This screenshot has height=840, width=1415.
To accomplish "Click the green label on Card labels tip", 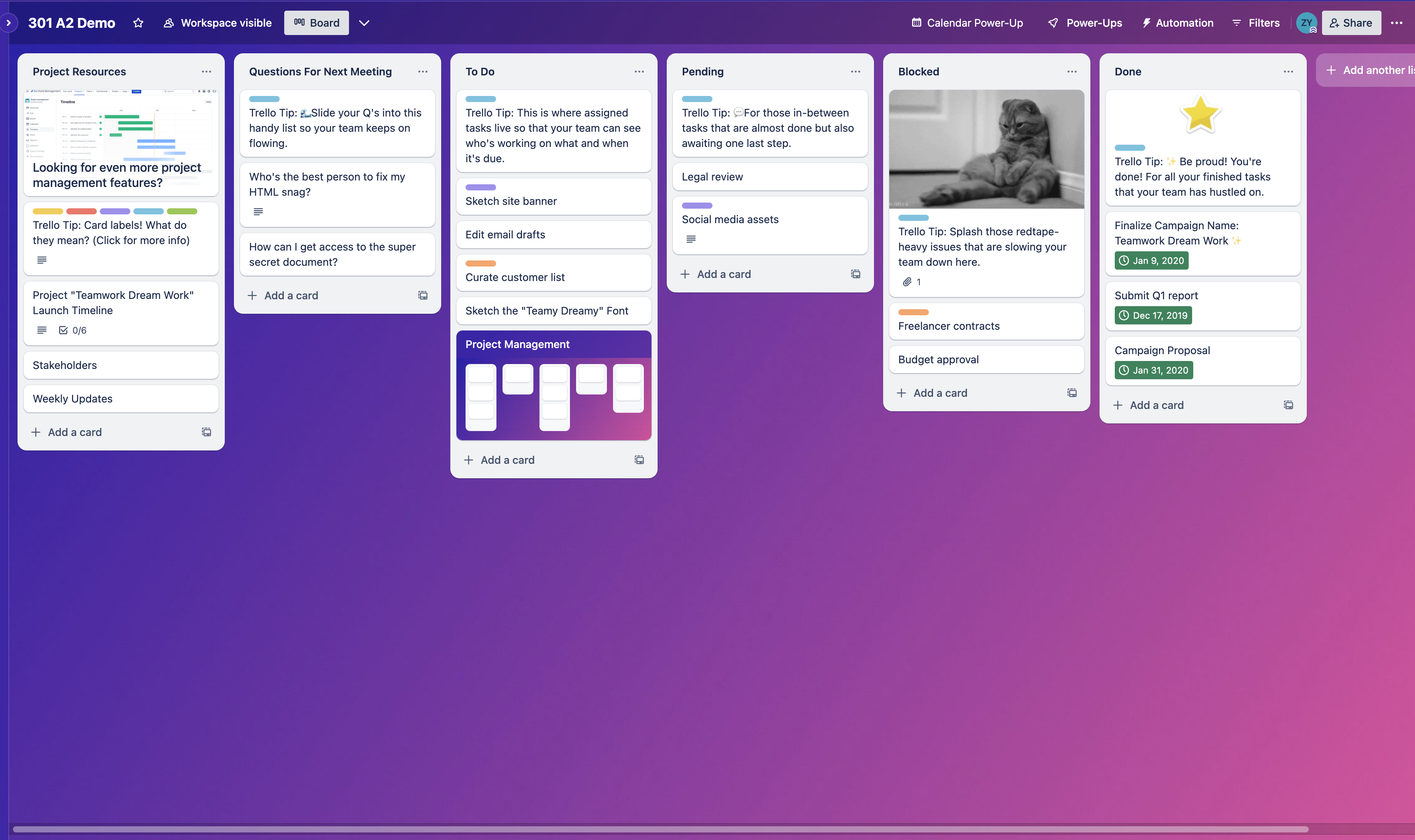I will 182,211.
